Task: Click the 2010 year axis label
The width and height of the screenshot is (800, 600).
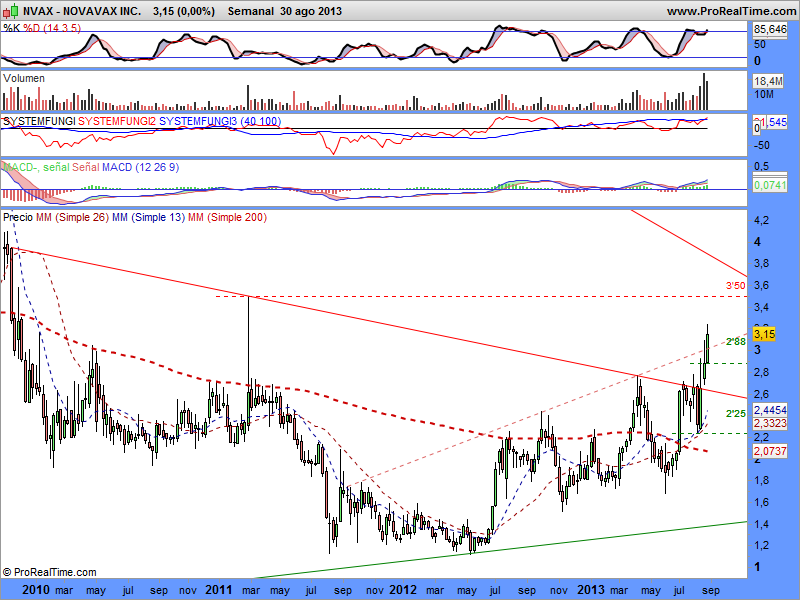Action: 36,590
